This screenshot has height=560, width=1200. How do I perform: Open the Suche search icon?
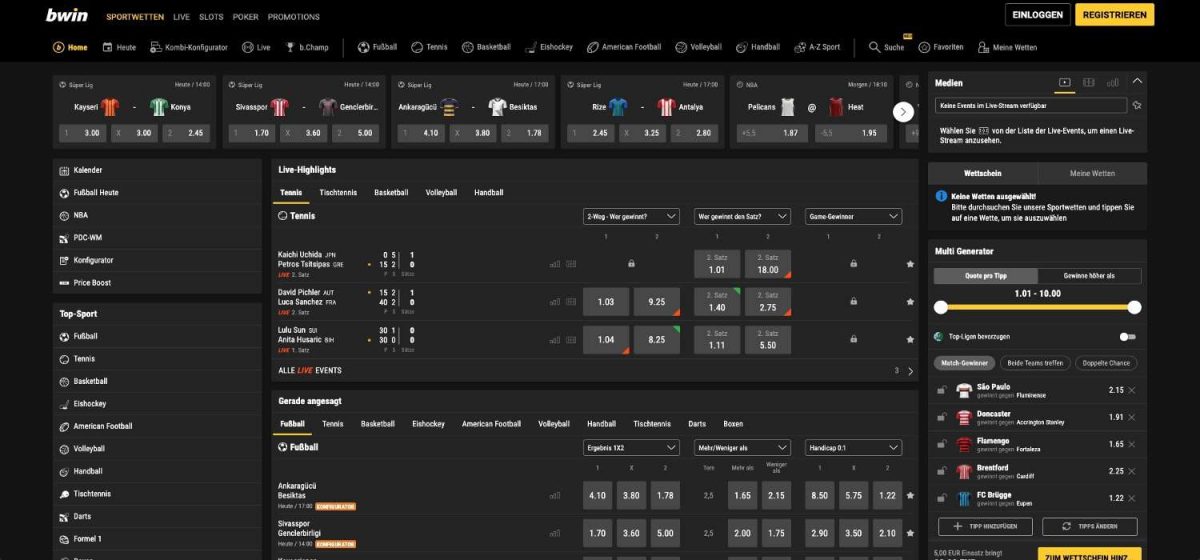pos(875,47)
